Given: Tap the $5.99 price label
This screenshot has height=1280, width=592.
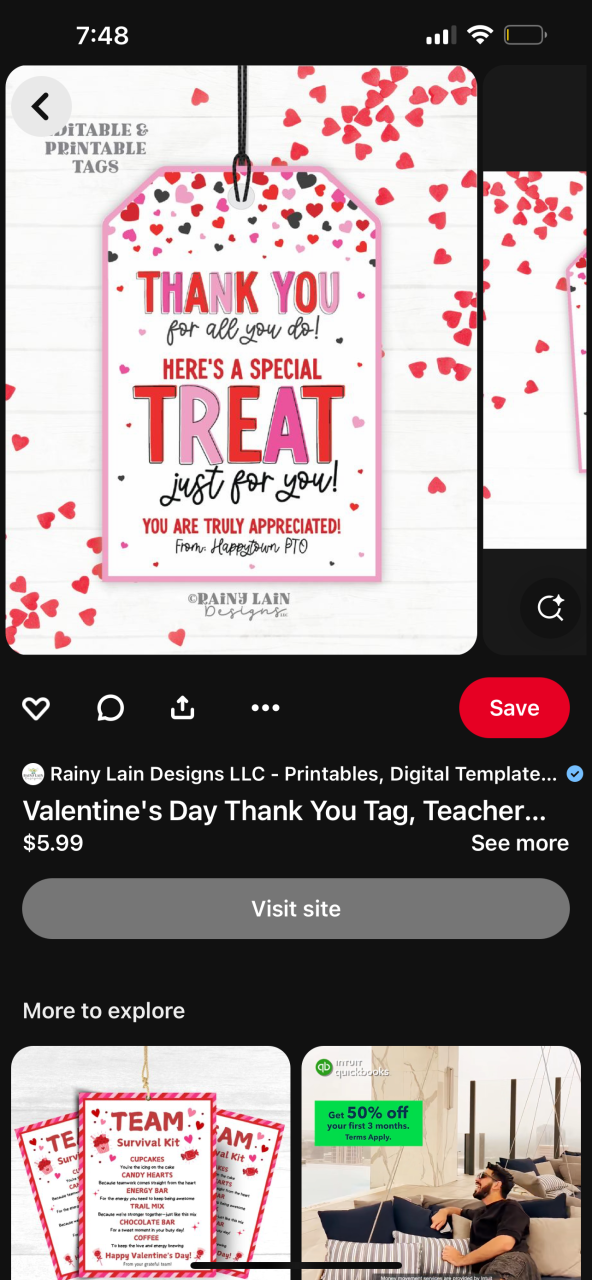Looking at the screenshot, I should coord(53,843).
